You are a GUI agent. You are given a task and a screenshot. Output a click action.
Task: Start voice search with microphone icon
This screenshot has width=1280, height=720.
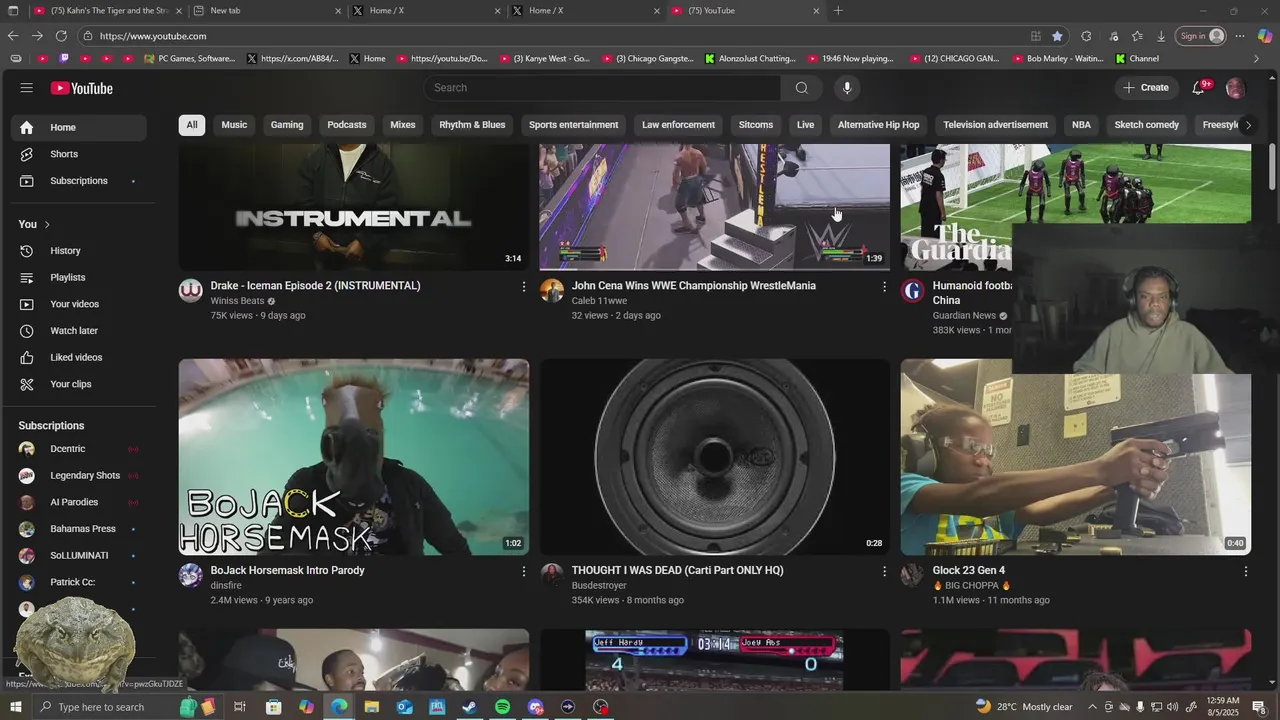click(x=847, y=88)
